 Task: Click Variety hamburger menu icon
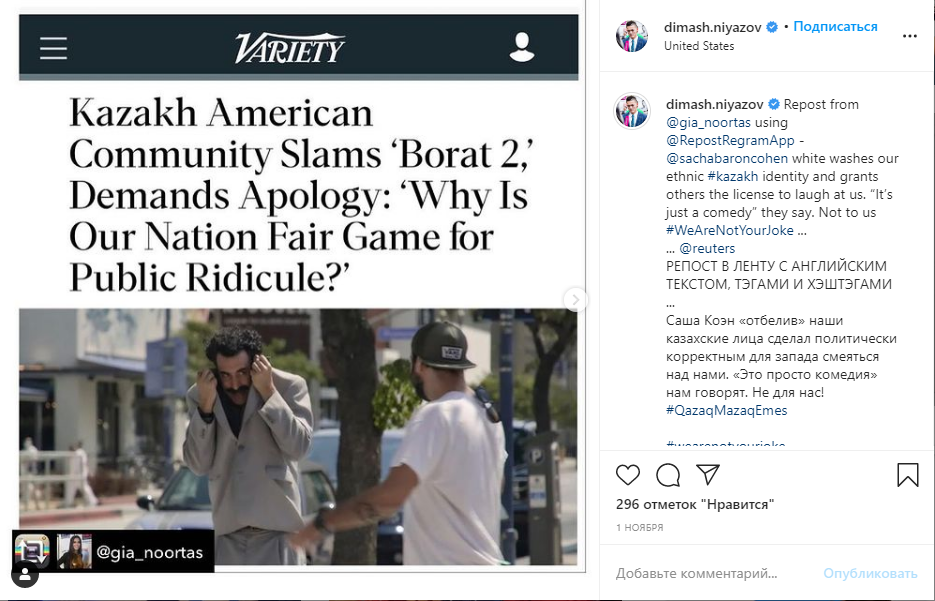(53, 48)
